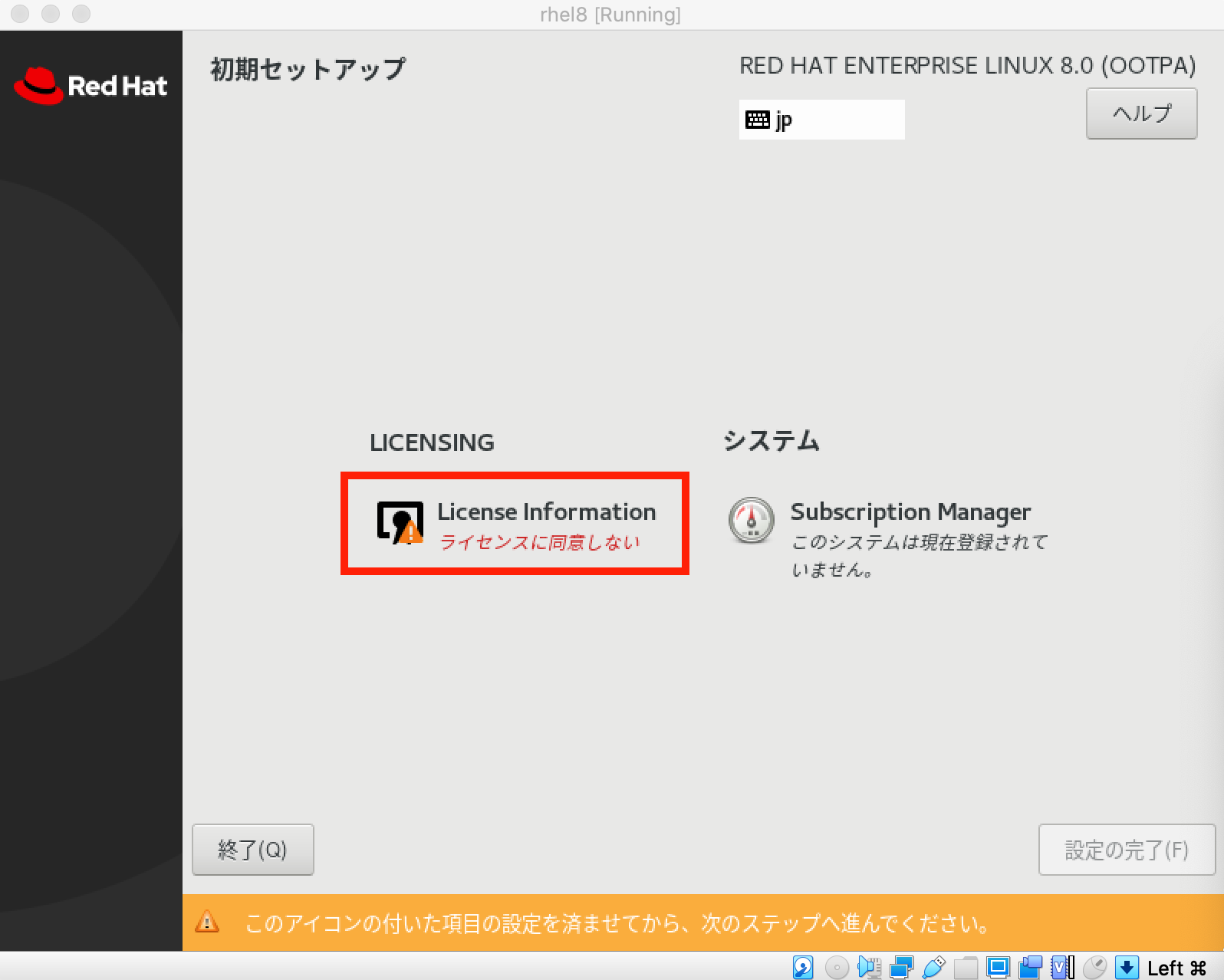This screenshot has height=980, width=1224.
Task: Click VirtualBox recording status icon
Action: pos(1030,968)
